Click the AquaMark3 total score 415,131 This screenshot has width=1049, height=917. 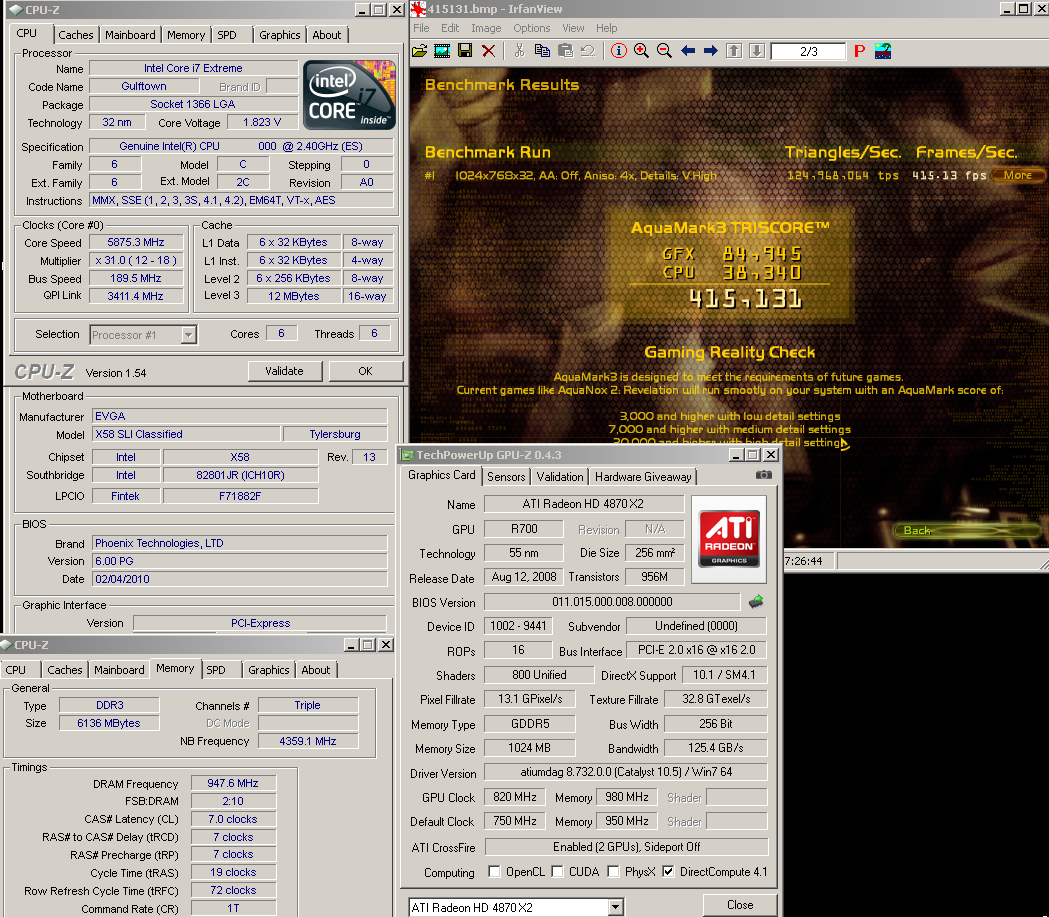point(745,299)
